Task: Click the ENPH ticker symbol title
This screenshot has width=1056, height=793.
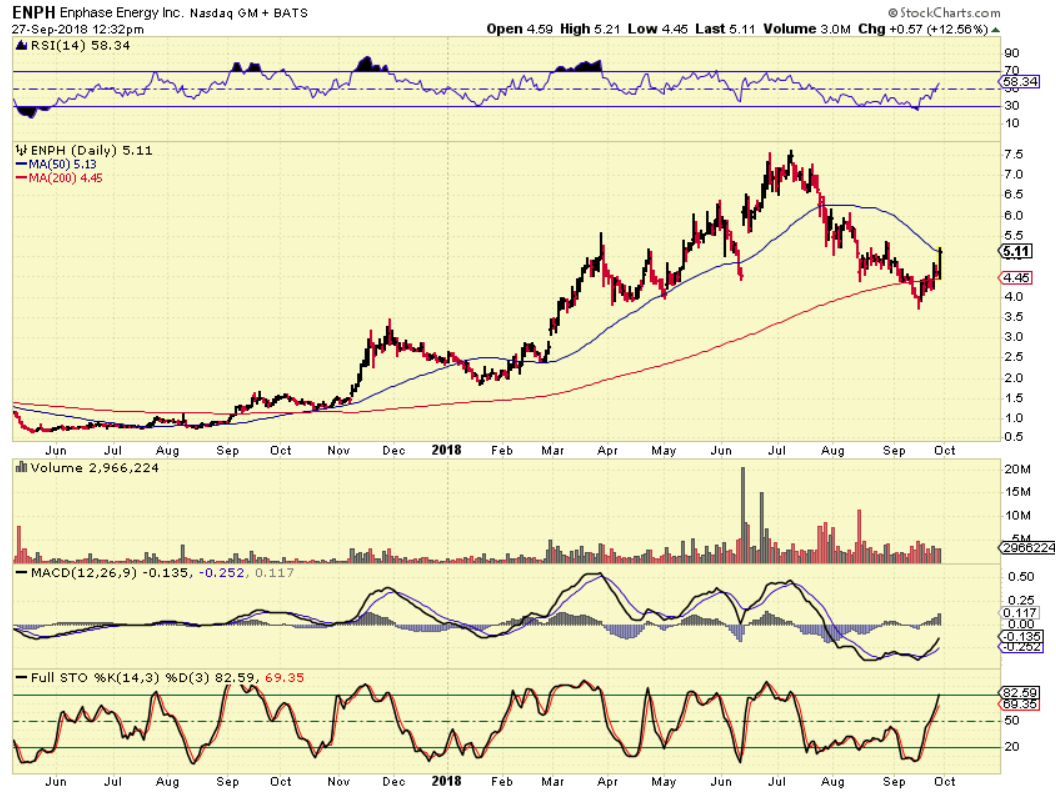Action: pyautogui.click(x=34, y=12)
